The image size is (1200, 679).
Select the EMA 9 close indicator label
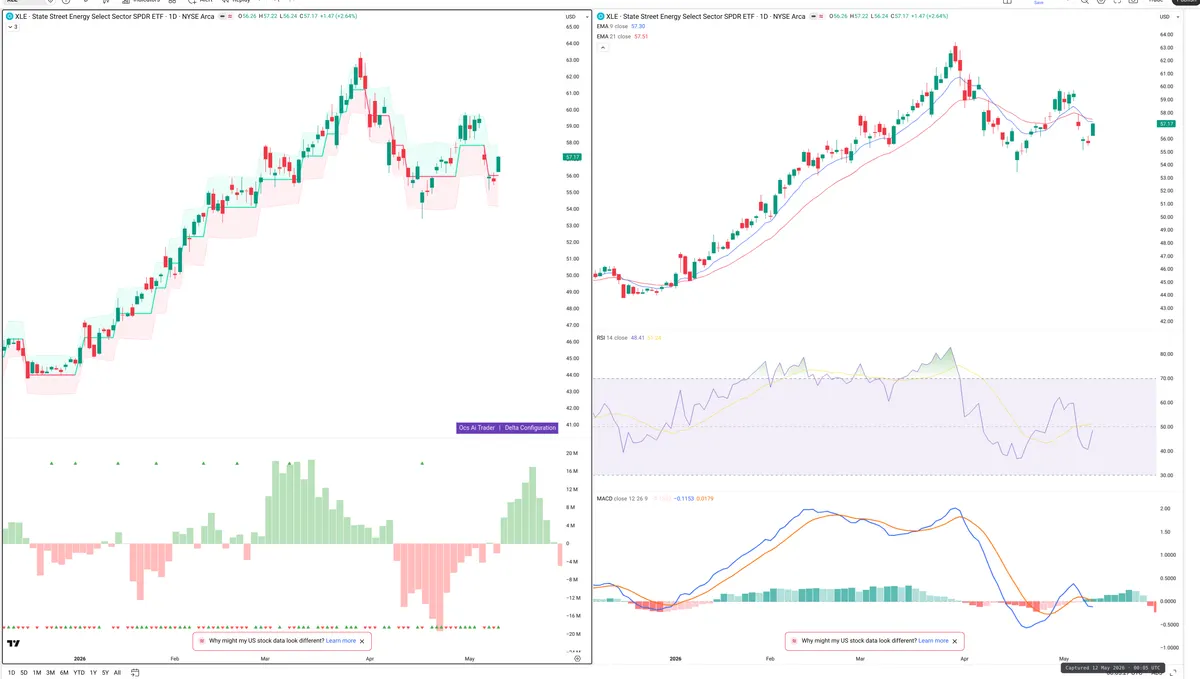click(x=612, y=27)
